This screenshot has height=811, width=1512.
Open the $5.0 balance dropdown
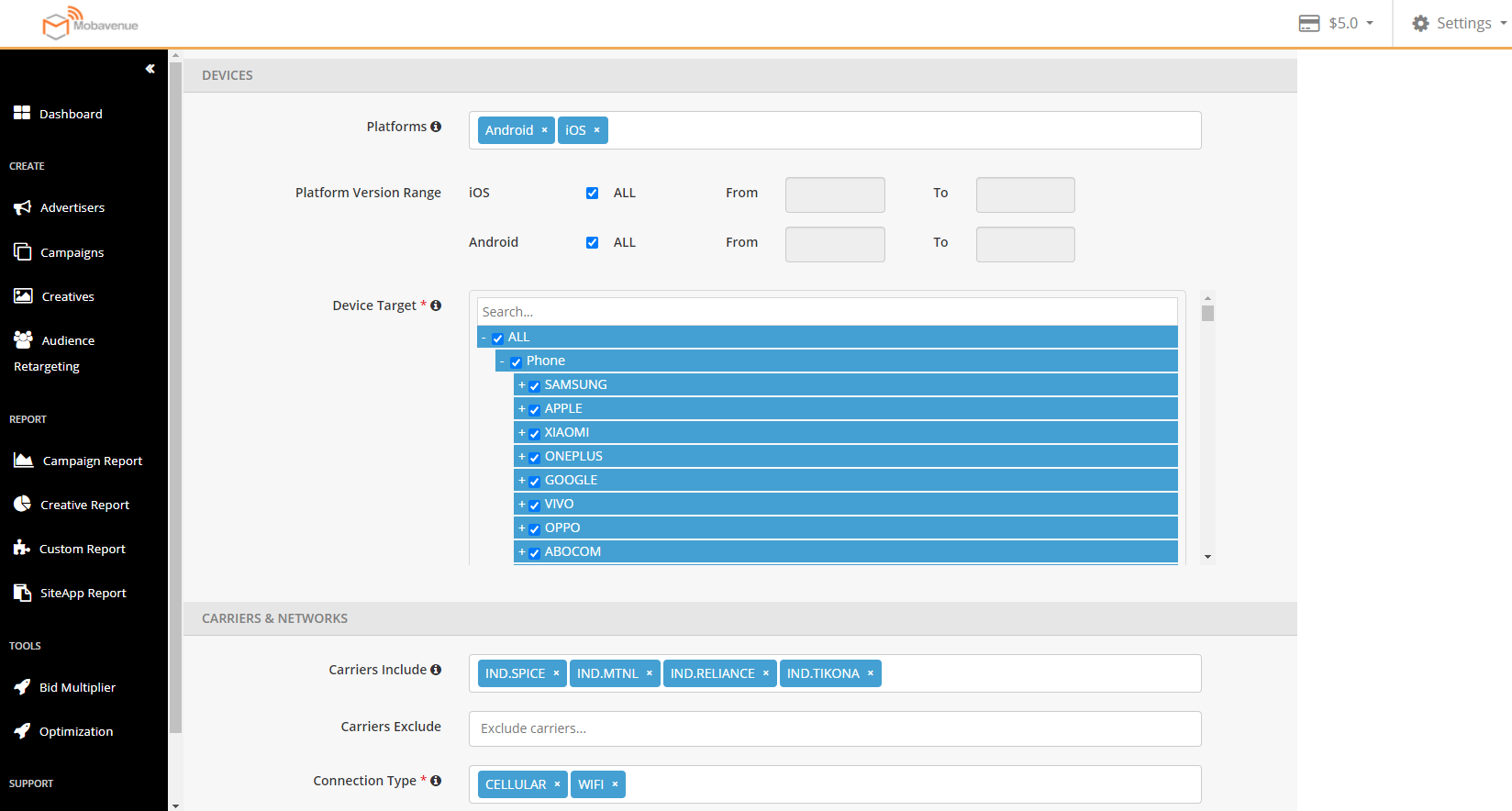pos(1337,23)
